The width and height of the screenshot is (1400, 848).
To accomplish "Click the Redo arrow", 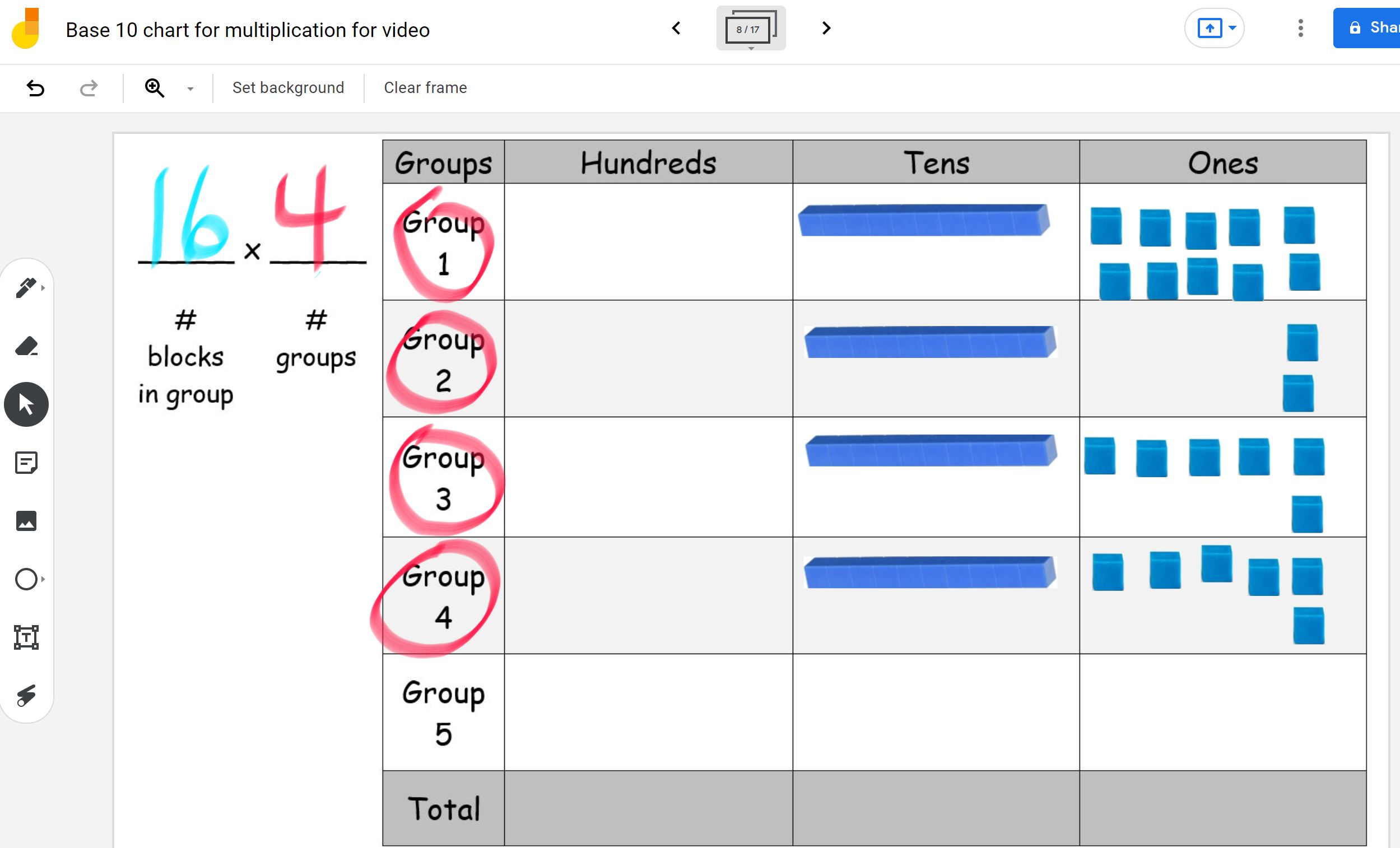I will pos(89,88).
